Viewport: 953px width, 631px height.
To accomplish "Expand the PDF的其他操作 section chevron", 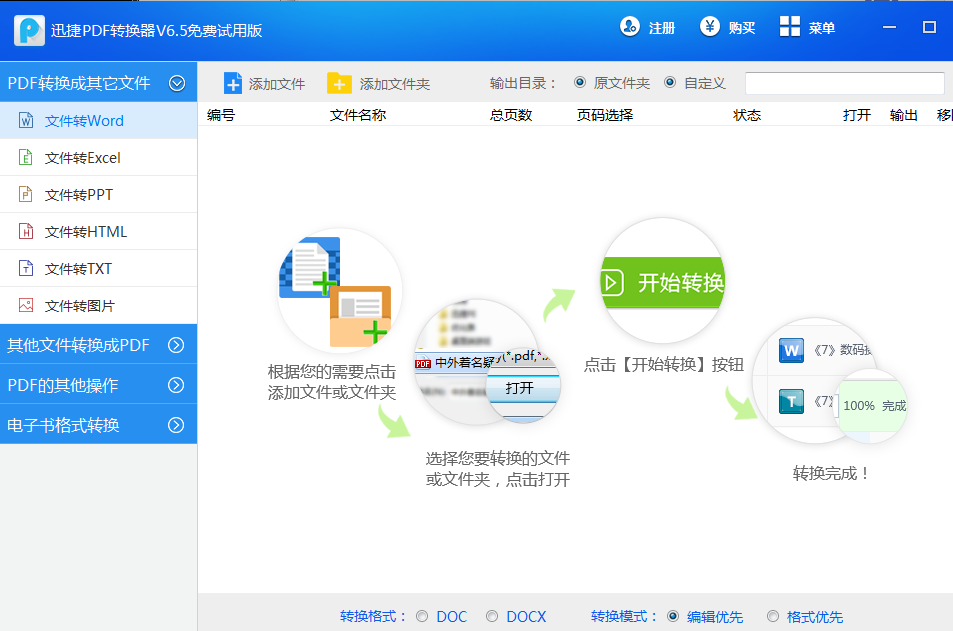I will point(176,385).
